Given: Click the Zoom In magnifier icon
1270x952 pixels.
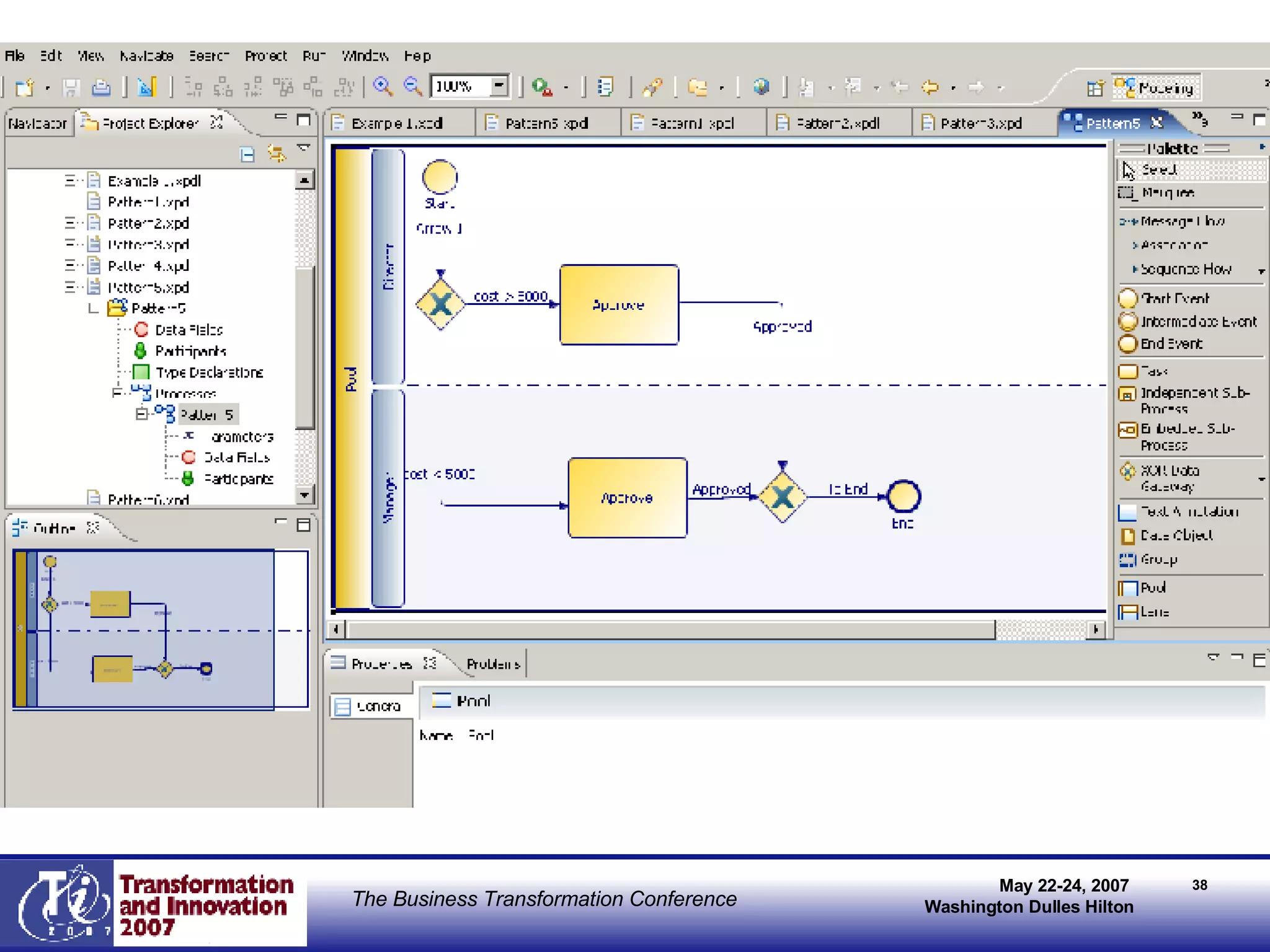Looking at the screenshot, I should [x=383, y=87].
